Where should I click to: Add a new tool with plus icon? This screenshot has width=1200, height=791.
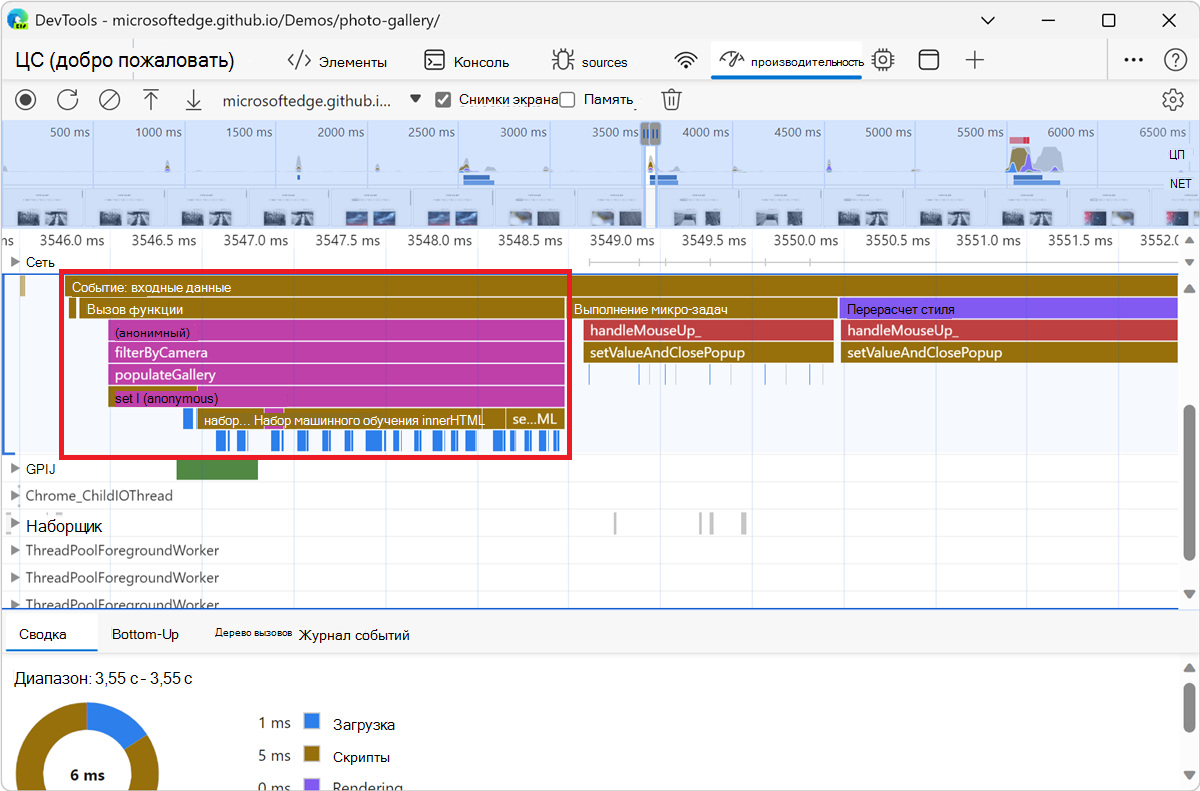(x=975, y=60)
